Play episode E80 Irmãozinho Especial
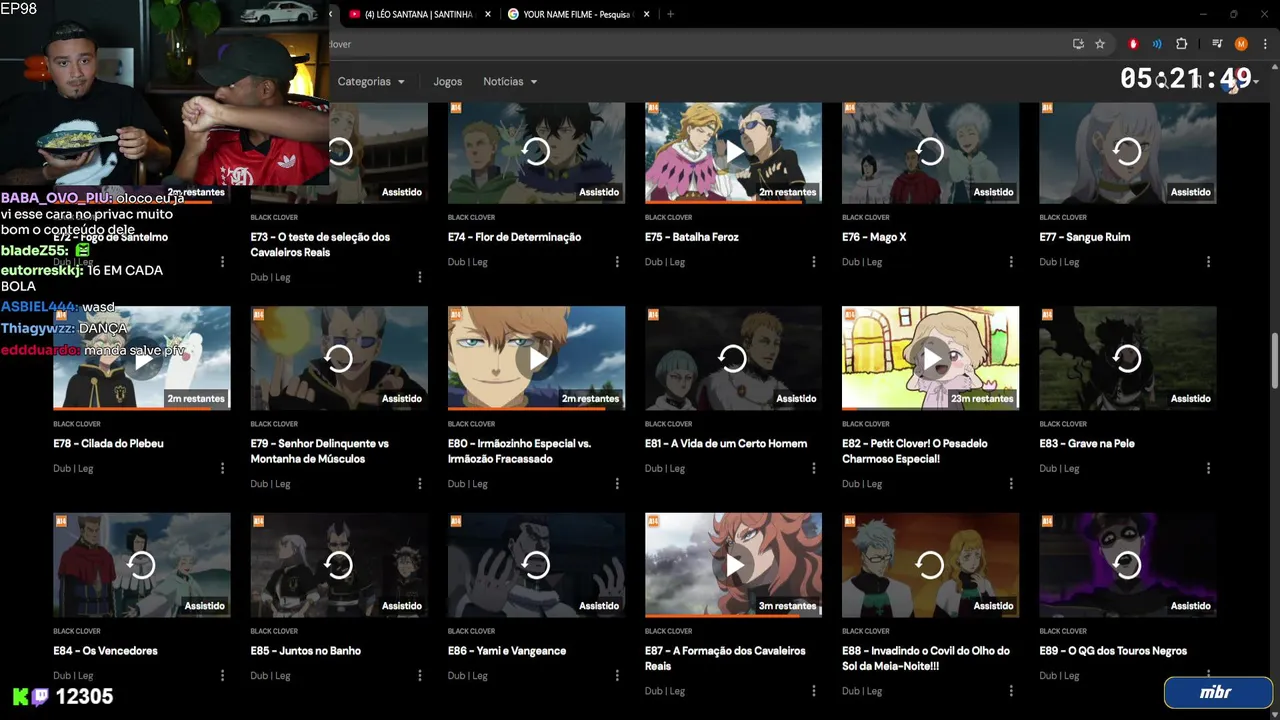The width and height of the screenshot is (1280, 720). coord(536,358)
